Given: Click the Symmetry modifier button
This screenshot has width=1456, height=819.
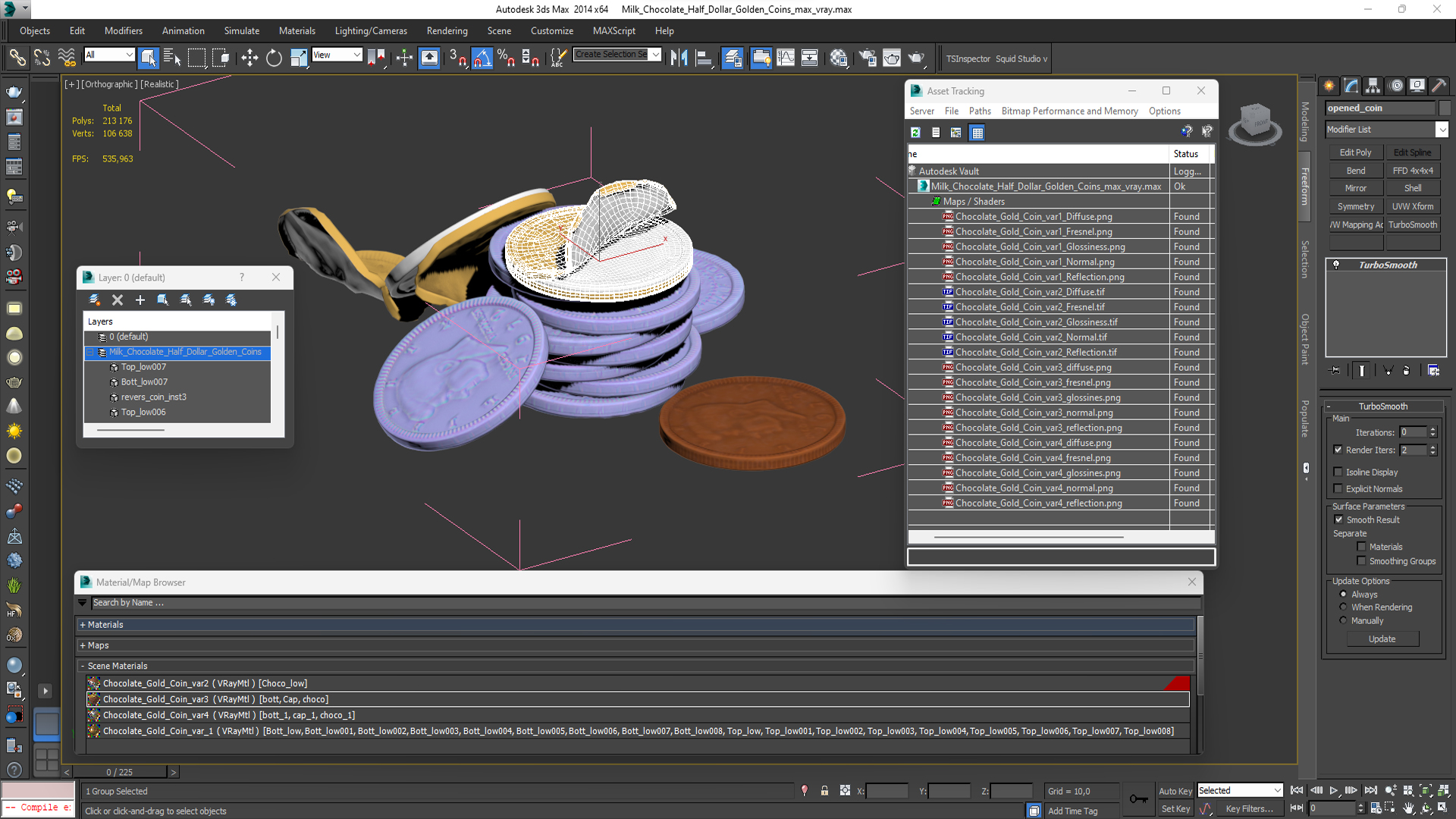Looking at the screenshot, I should tap(1355, 206).
